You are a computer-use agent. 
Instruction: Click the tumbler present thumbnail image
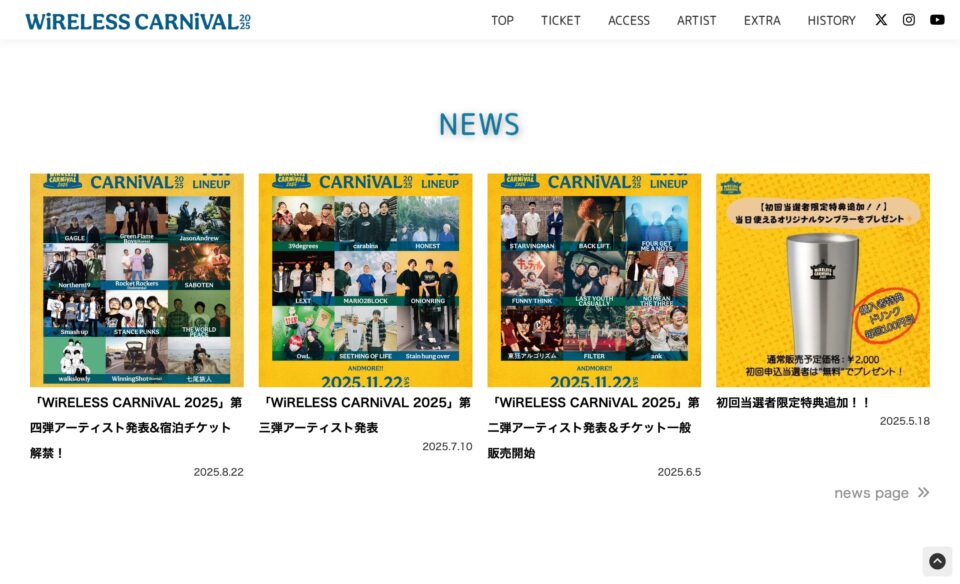pyautogui.click(x=822, y=280)
